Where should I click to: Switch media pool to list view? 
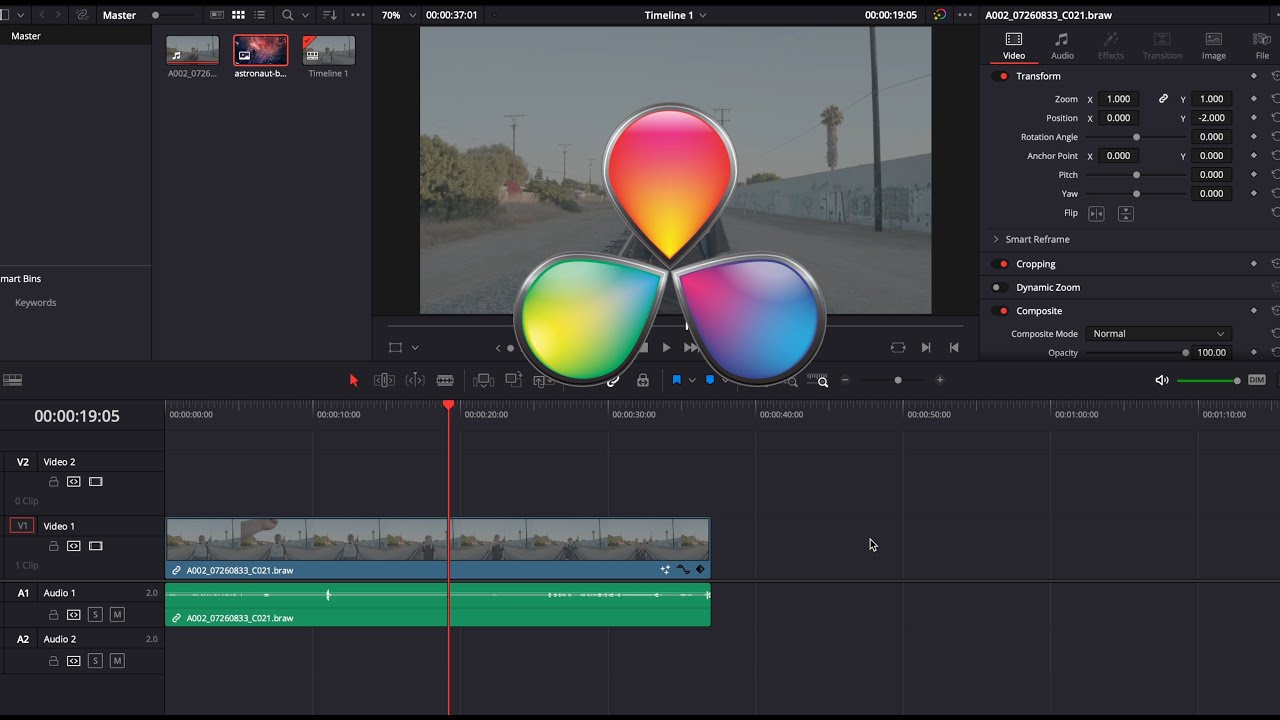click(260, 15)
